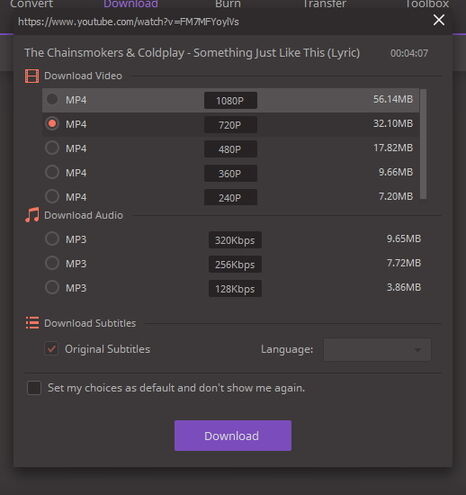This screenshot has width=466, height=495.
Task: Pick the MP4 240P radio button
Action: click(x=52, y=196)
